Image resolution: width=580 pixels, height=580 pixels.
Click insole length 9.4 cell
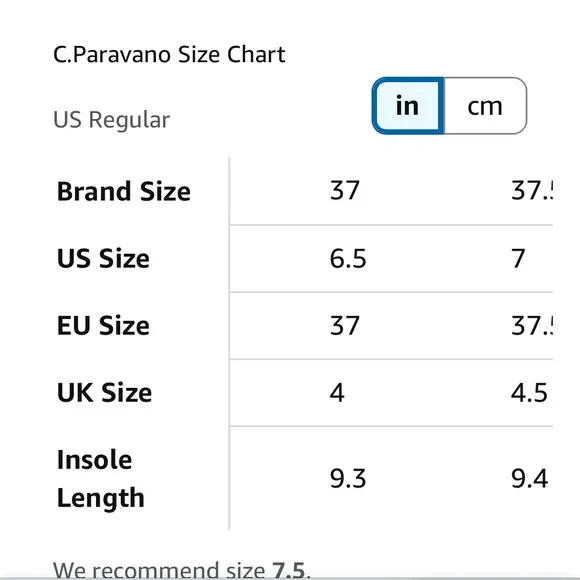coord(529,478)
